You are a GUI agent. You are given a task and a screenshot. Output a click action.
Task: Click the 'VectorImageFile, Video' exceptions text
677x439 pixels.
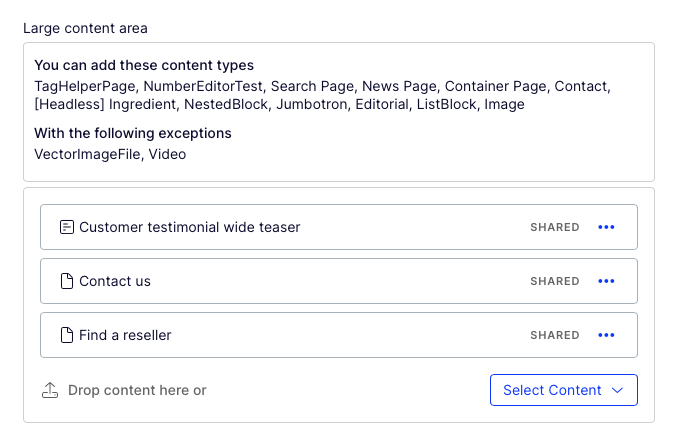[x=110, y=154]
